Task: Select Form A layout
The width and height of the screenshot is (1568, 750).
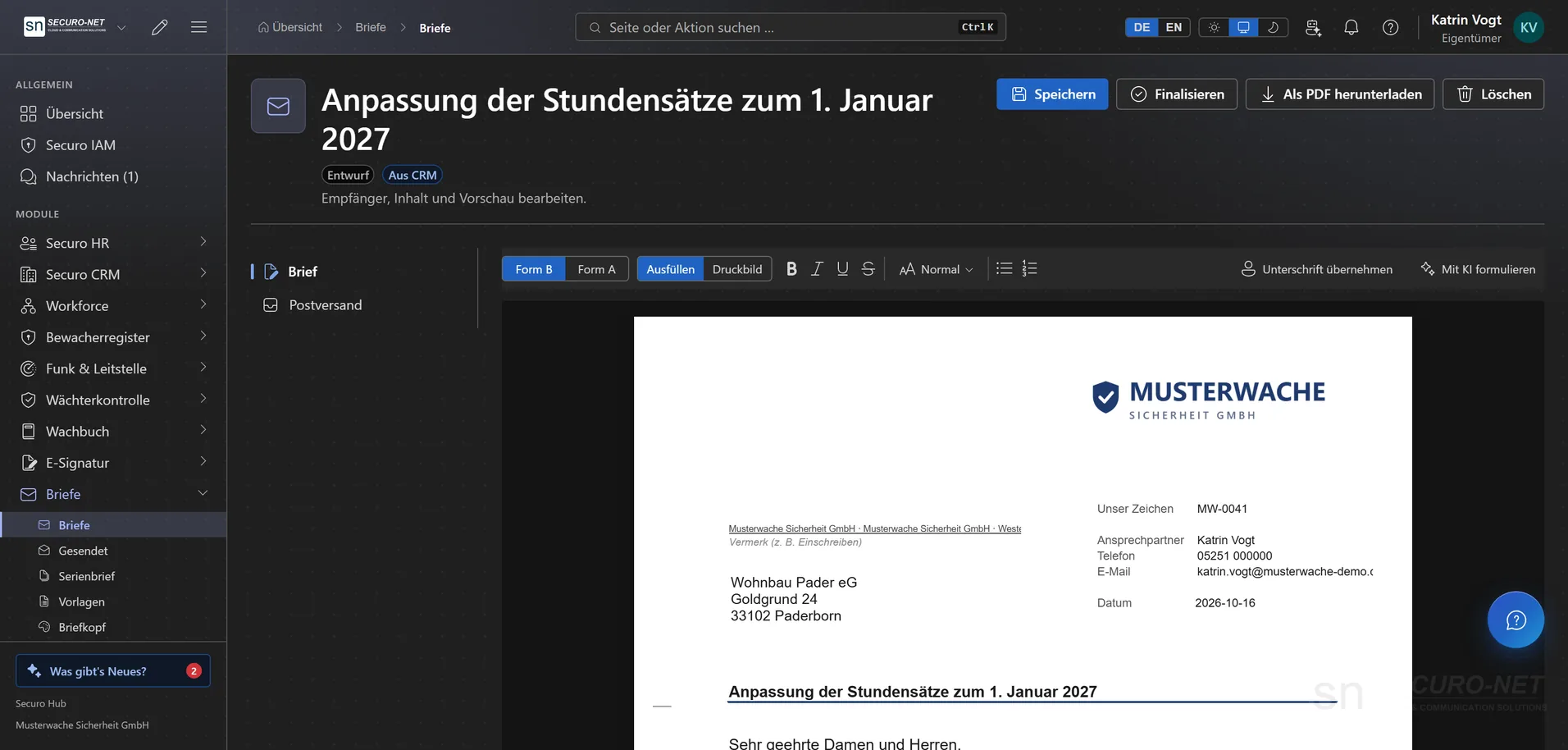Action: point(596,269)
